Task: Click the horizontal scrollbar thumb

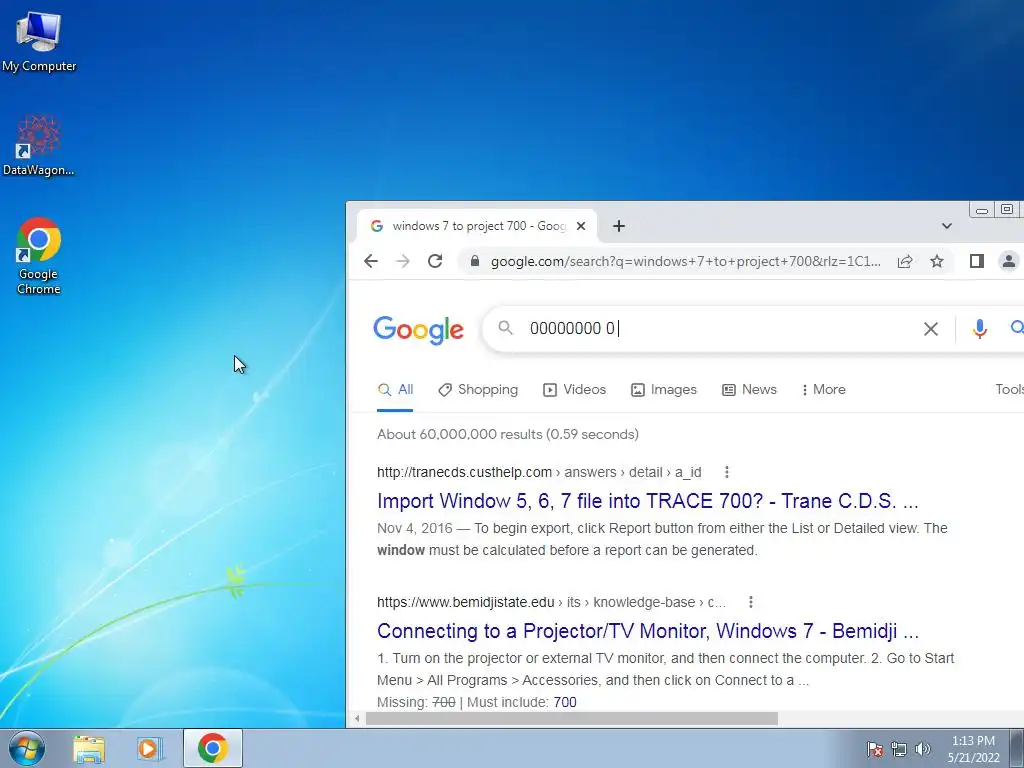Action: click(x=571, y=719)
